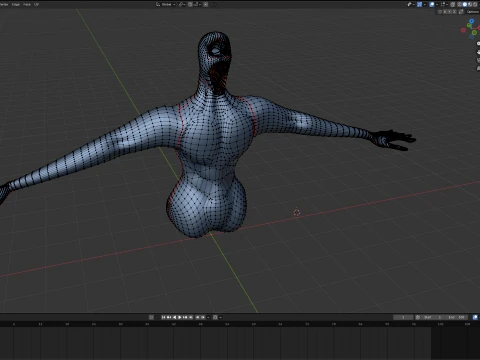Jump to the timeline end frame
The width and height of the screenshot is (480, 360).
[191, 317]
